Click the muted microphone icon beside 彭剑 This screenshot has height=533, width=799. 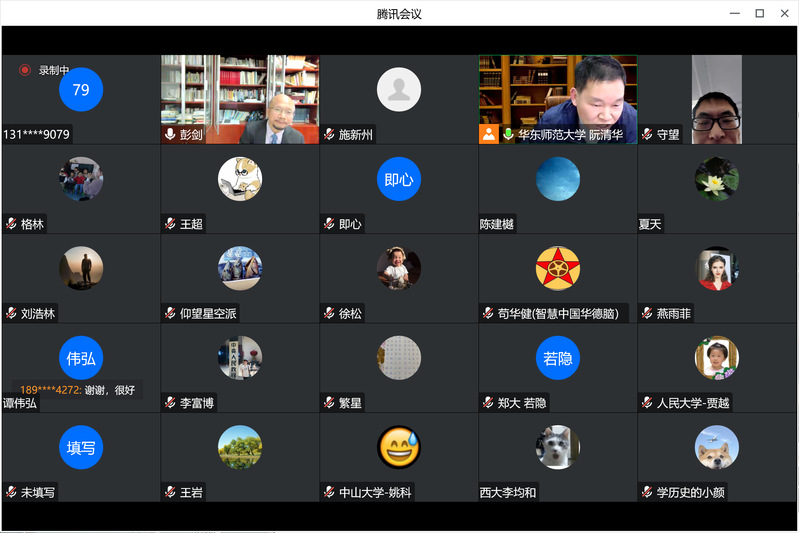[x=170, y=134]
